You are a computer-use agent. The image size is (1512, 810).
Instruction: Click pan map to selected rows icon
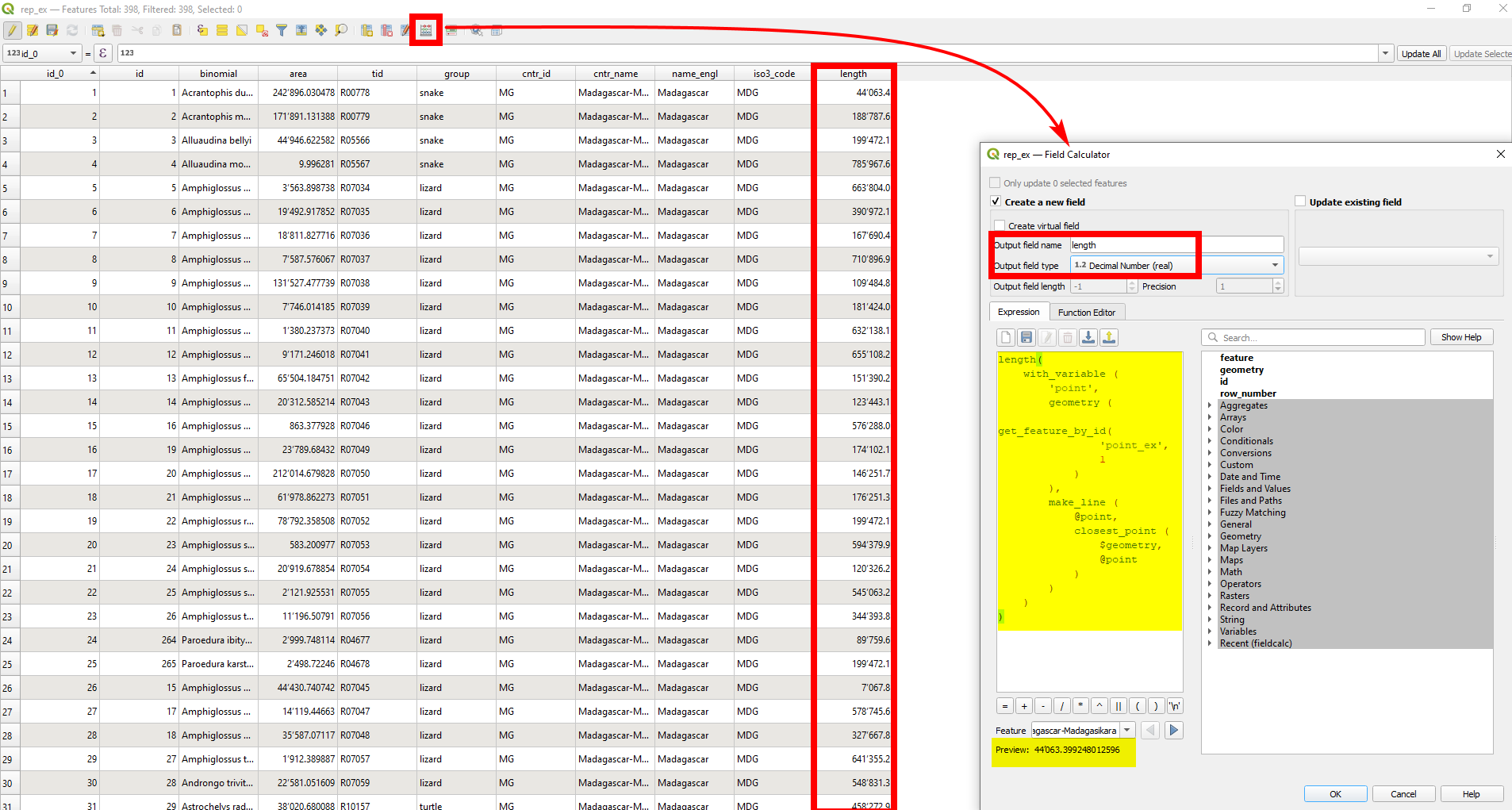pos(321,31)
